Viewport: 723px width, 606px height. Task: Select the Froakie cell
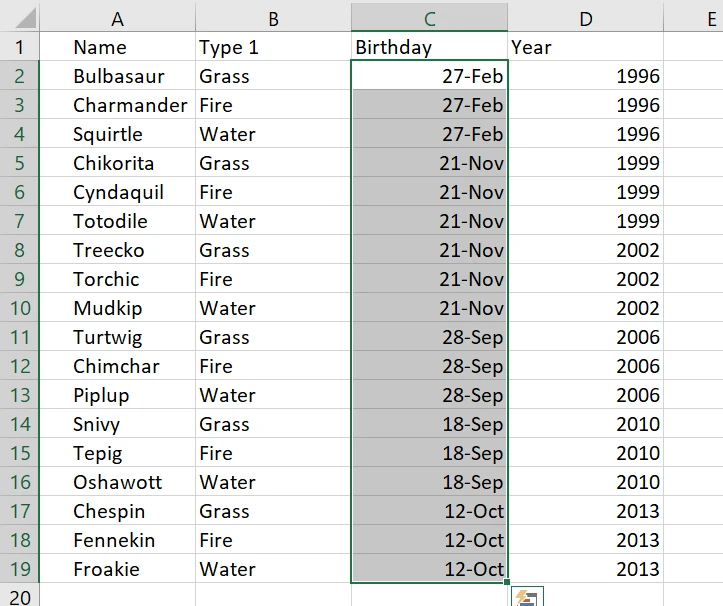(118, 569)
